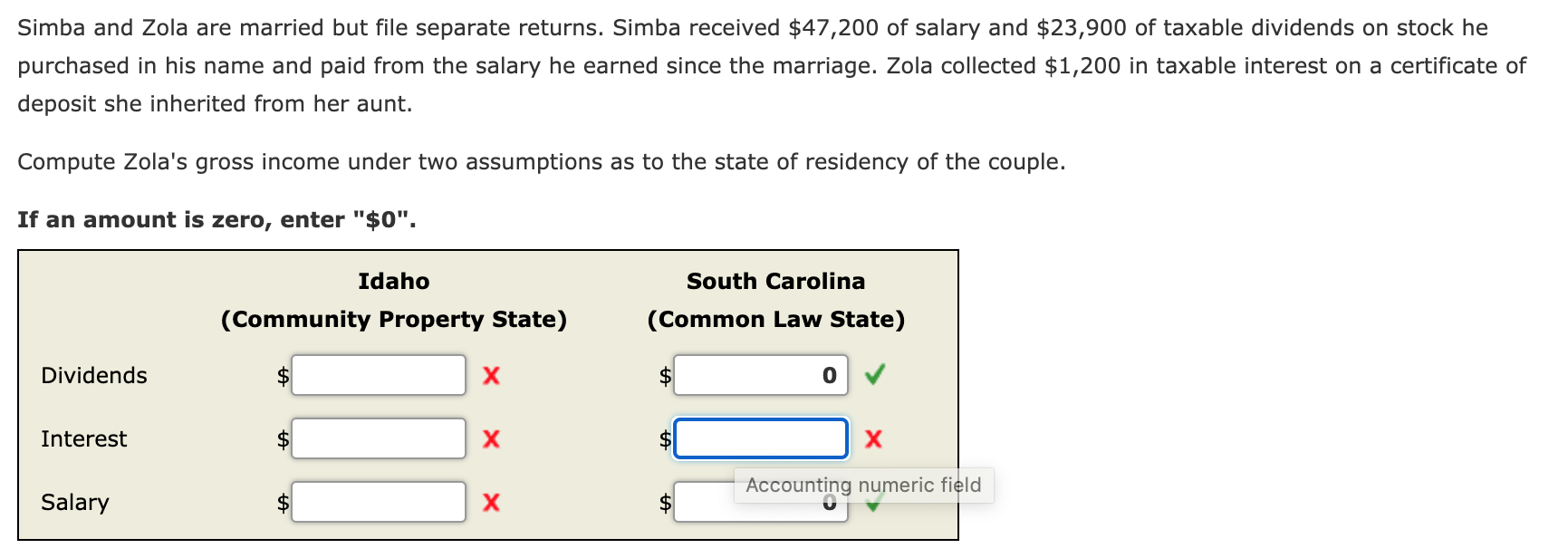This screenshot has width=1568, height=558.
Task: Click the Idaho column header
Action: pos(395,281)
